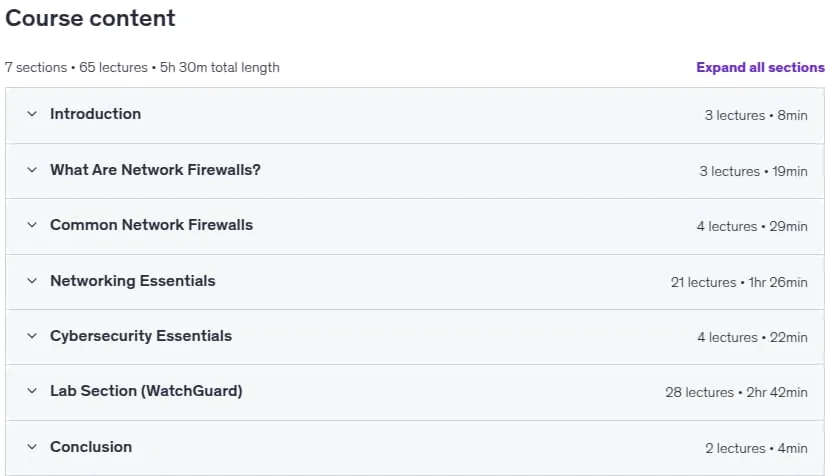The image size is (825, 476).
Task: Expand chevron beside What Are Network Firewalls?
Action: pos(32,169)
